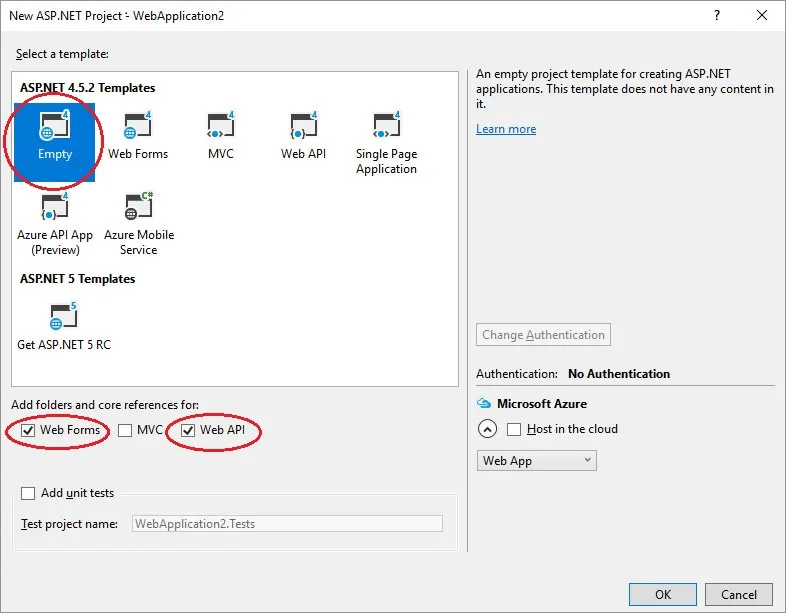Click the Select a template label
The image size is (786, 613).
coord(62,54)
